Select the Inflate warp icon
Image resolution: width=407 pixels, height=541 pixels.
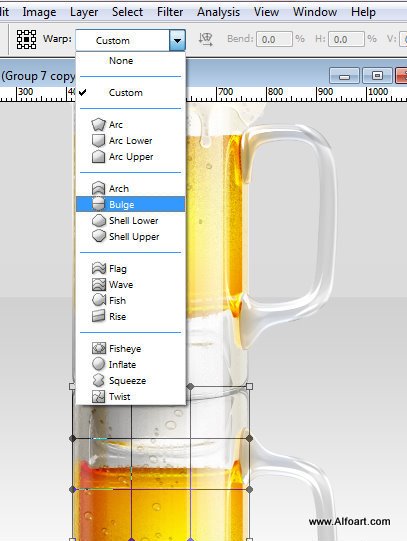coord(98,364)
